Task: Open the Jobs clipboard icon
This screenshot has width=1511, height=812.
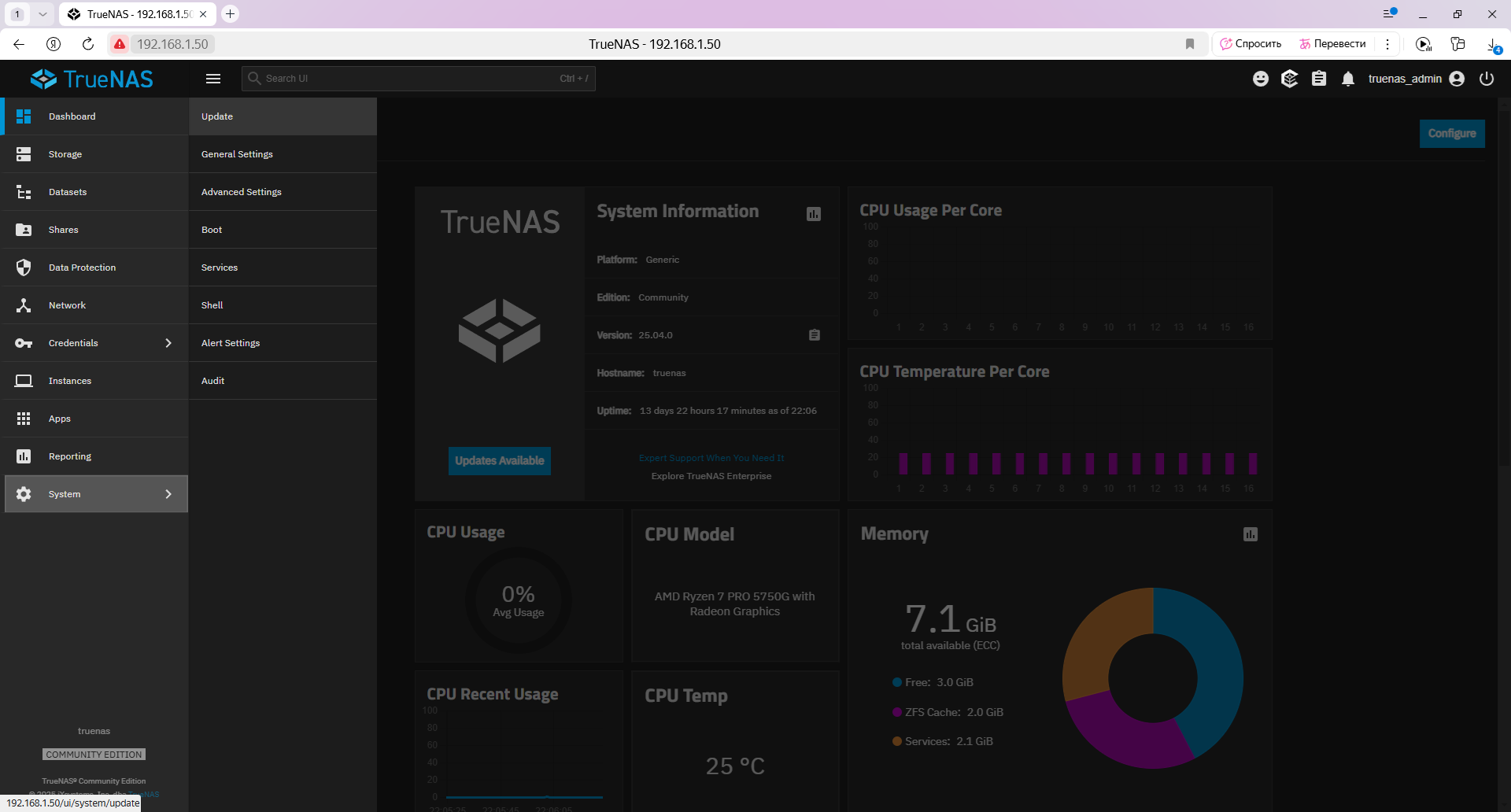Action: (x=1319, y=79)
